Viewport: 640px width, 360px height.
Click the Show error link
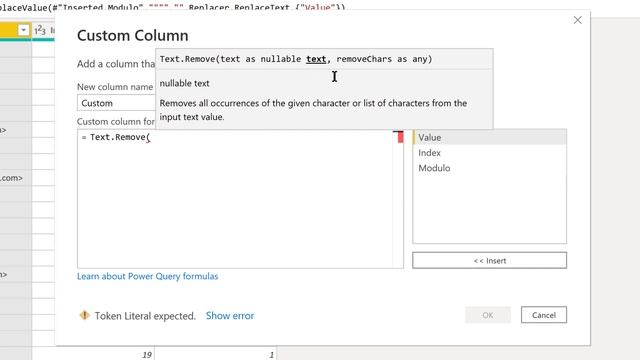[x=230, y=316]
